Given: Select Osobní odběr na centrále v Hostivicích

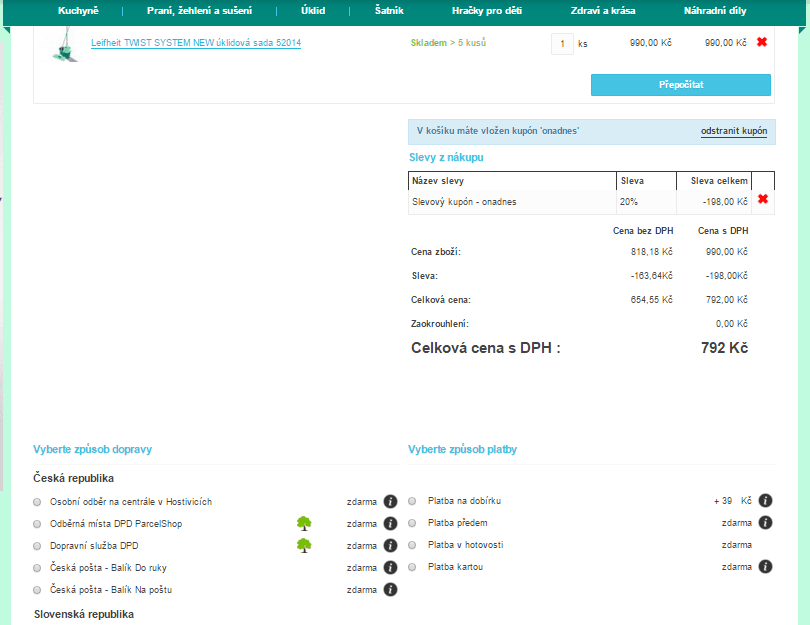Looking at the screenshot, I should point(37,502).
